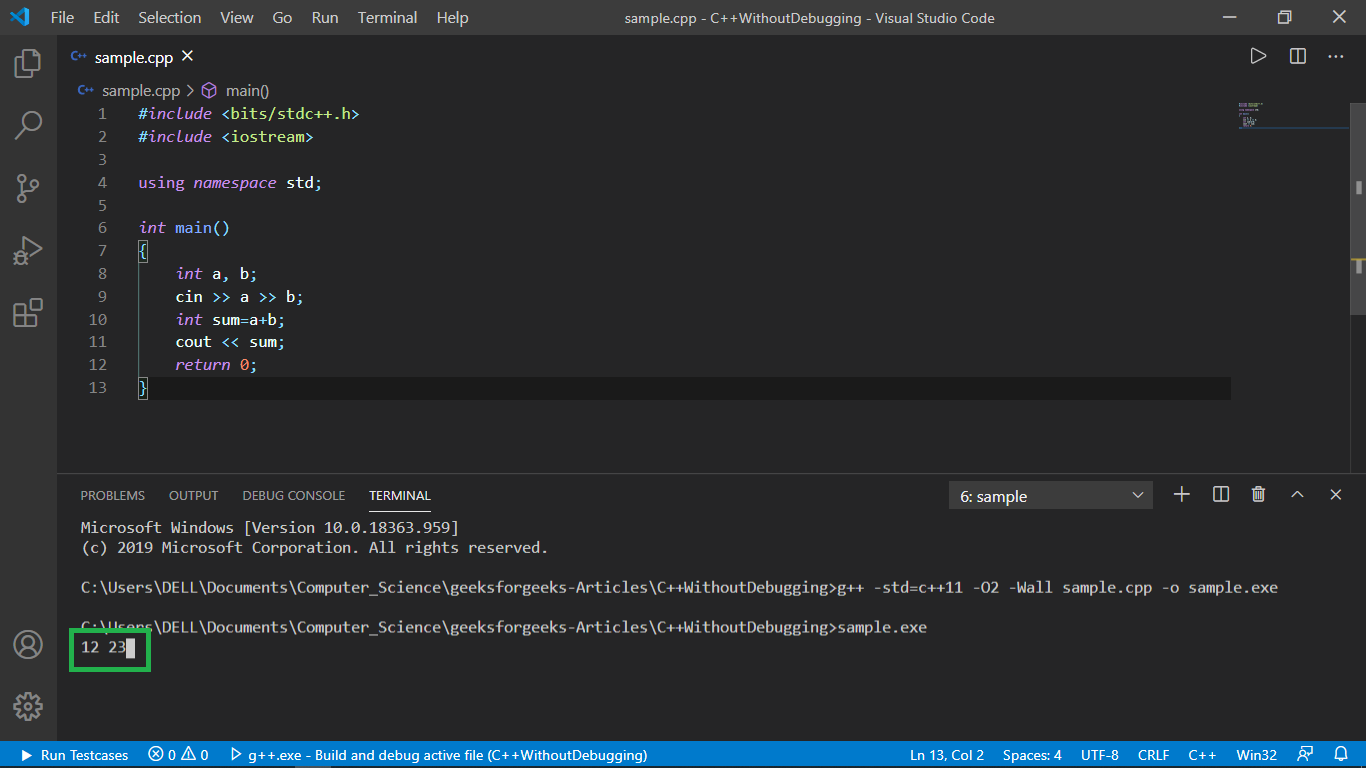Select the sample.cpp editor tab
Screen dimensions: 1366x768
click(133, 57)
